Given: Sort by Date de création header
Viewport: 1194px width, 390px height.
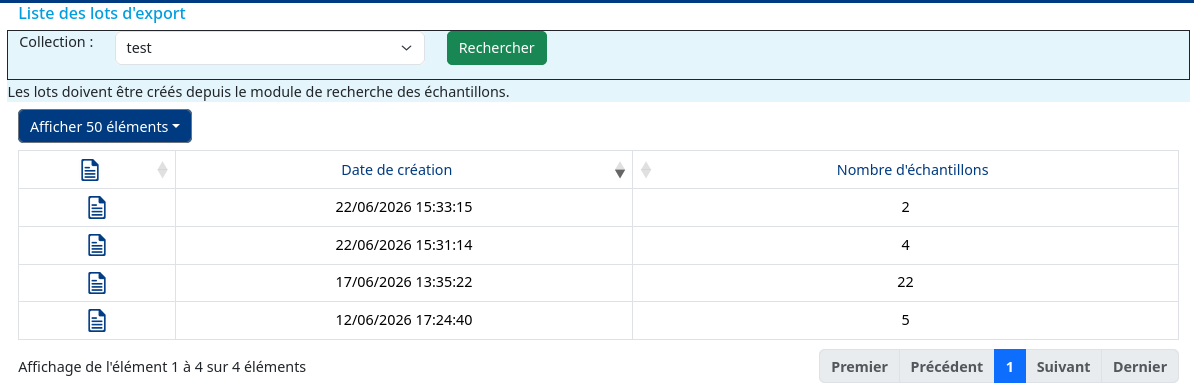Looking at the screenshot, I should 397,170.
